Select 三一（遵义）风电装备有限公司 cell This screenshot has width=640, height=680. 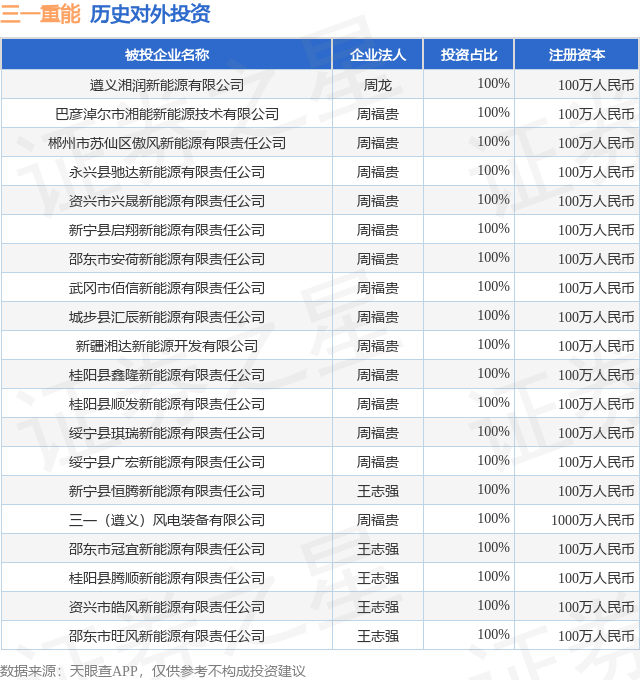167,520
